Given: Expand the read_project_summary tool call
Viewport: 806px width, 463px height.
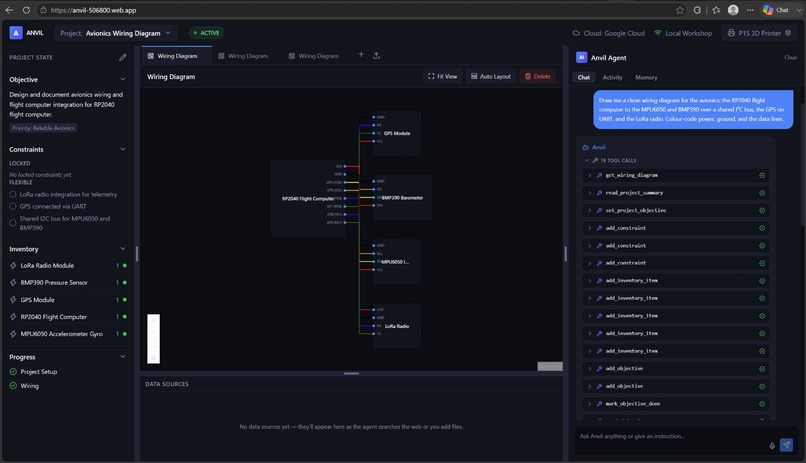Looking at the screenshot, I should point(590,193).
